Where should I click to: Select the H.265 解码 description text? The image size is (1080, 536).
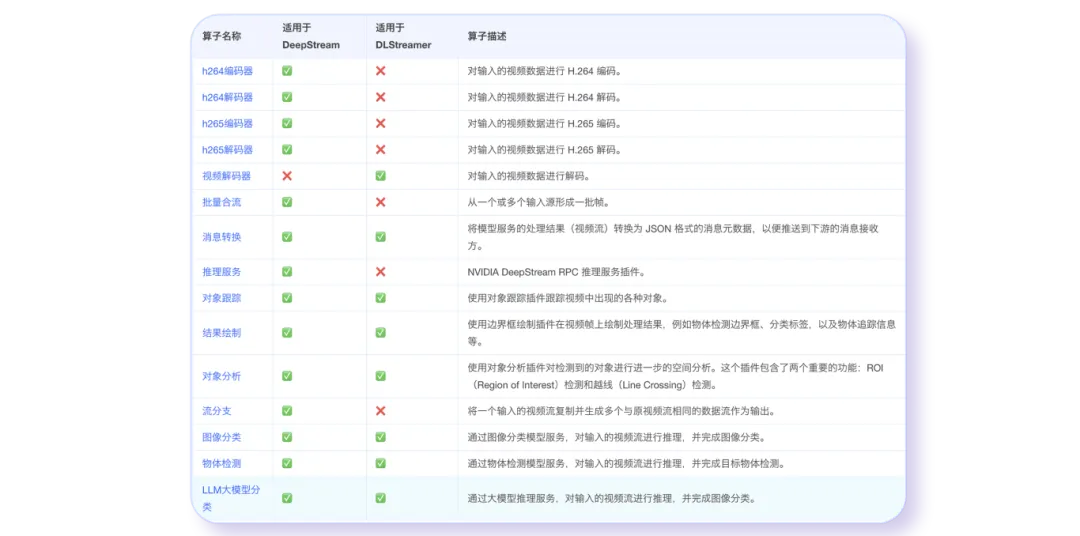tap(546, 150)
